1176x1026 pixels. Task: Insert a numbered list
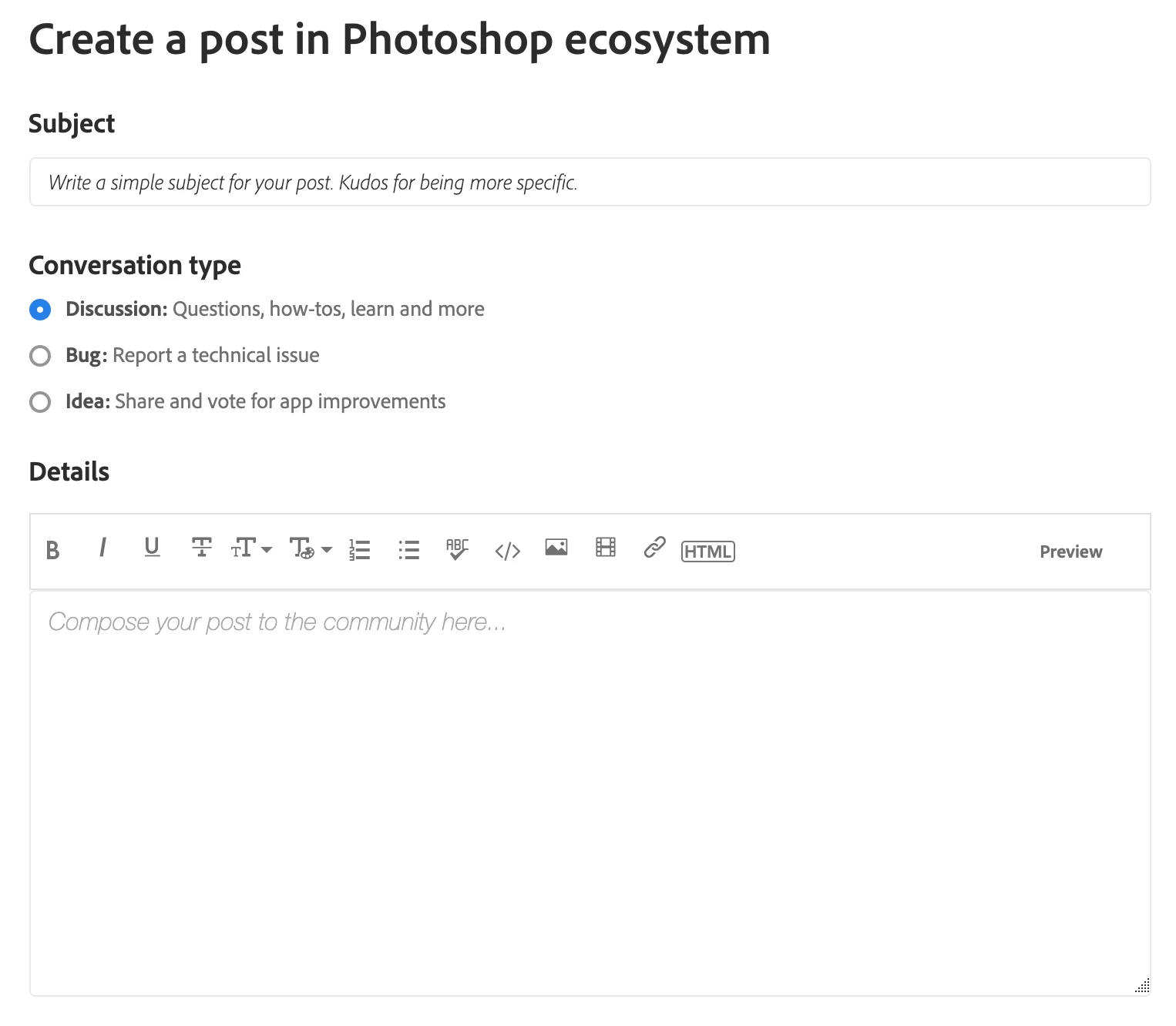tap(359, 549)
